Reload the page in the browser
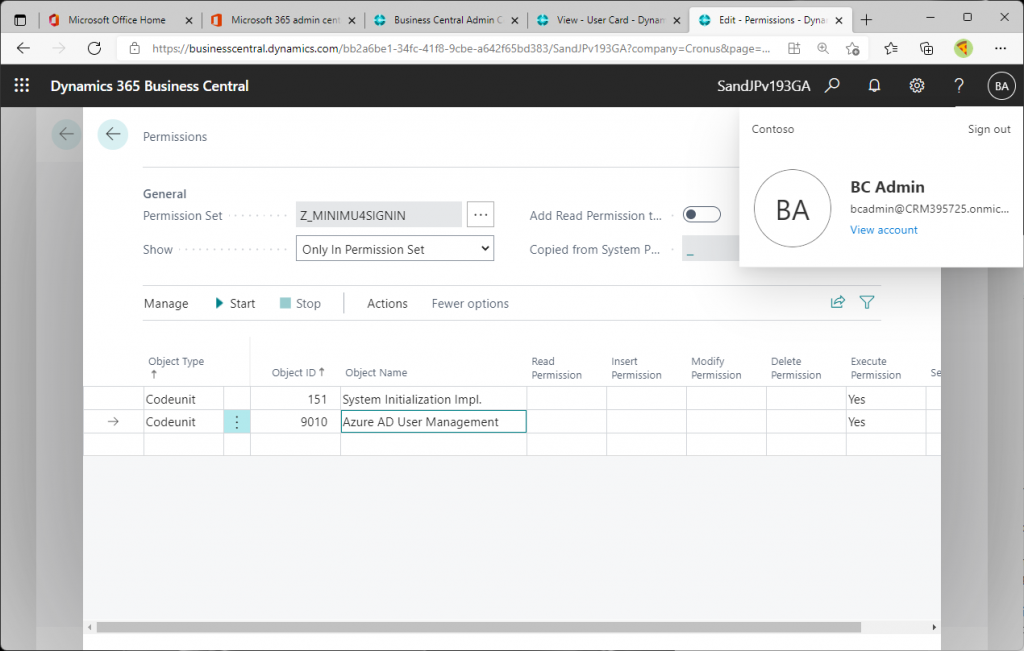Image resolution: width=1024 pixels, height=651 pixels. pyautogui.click(x=95, y=48)
